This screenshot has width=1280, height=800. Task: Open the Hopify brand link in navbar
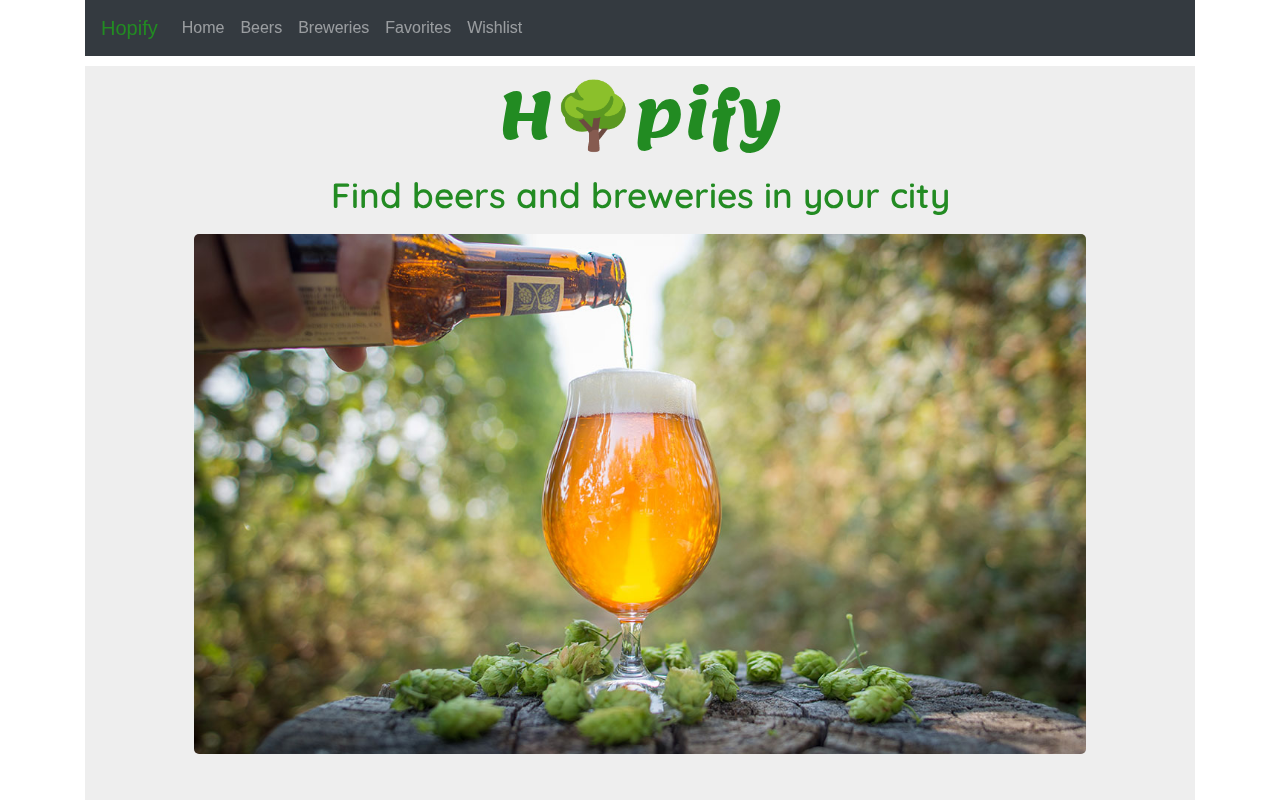[x=129, y=28]
